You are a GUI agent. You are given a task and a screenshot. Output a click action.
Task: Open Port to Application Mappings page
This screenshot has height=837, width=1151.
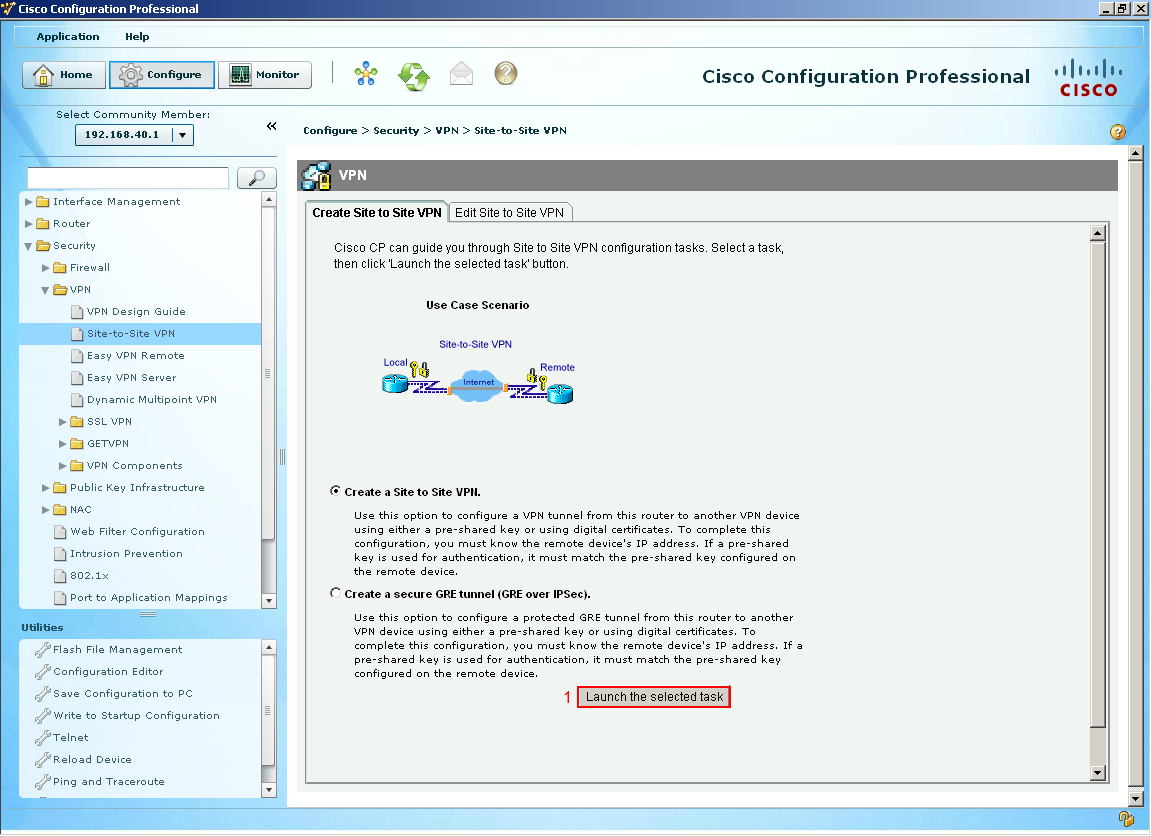click(x=148, y=598)
